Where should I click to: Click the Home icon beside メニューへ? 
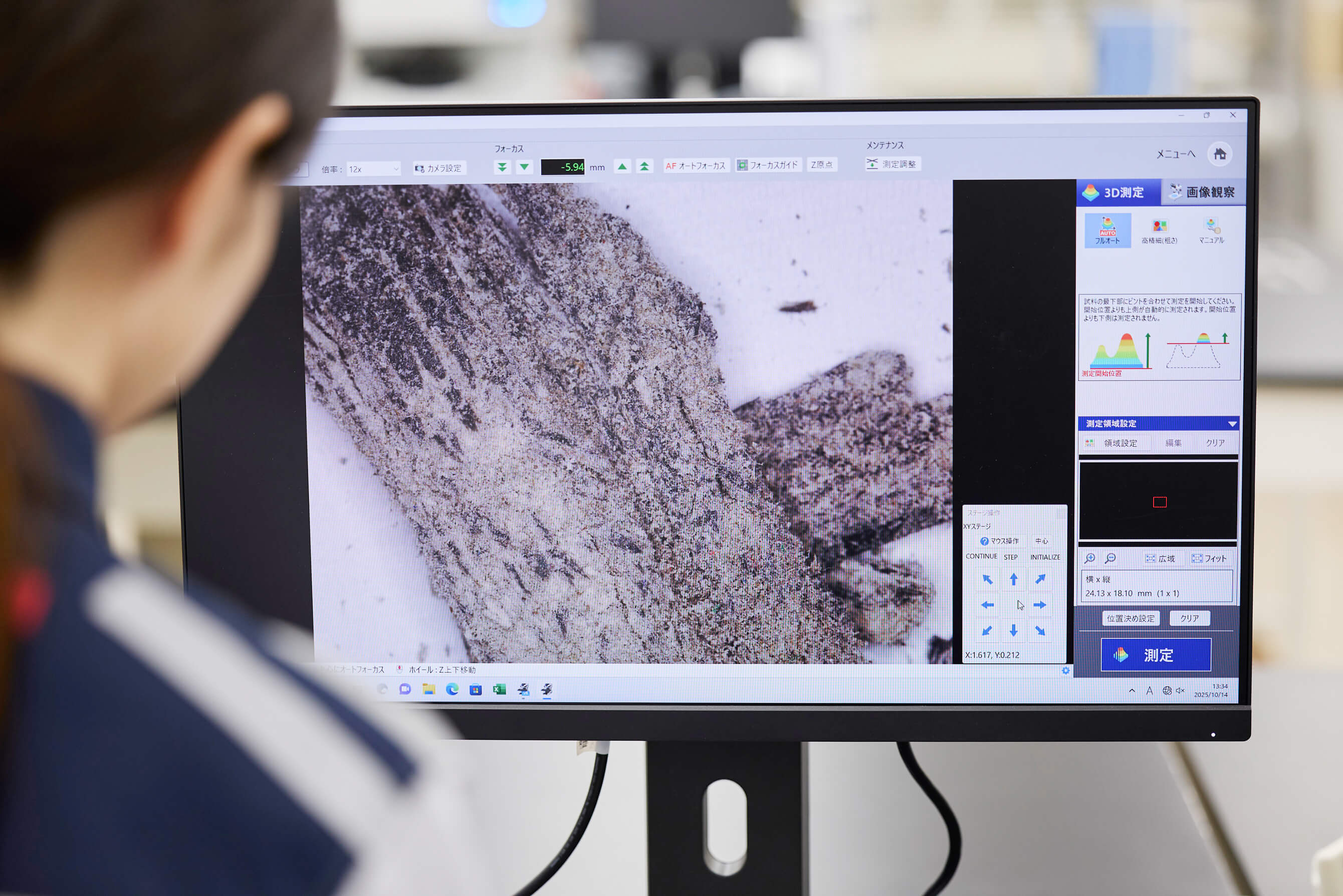click(x=1220, y=154)
